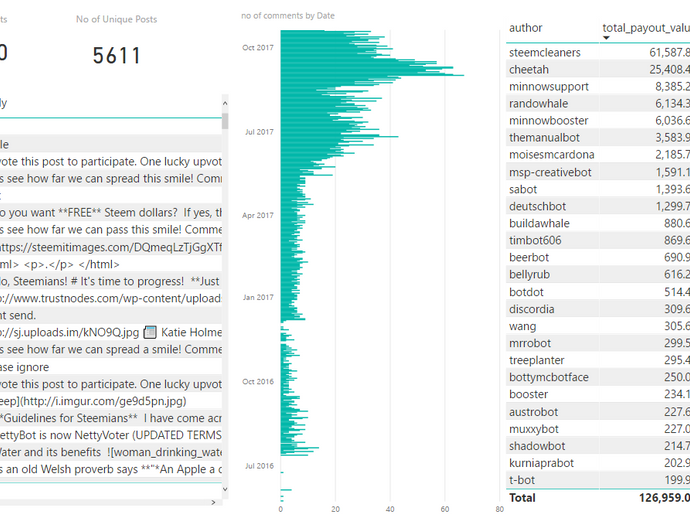Click the scroll down arrow of body table
This screenshot has width=690, height=518.
tap(225, 489)
